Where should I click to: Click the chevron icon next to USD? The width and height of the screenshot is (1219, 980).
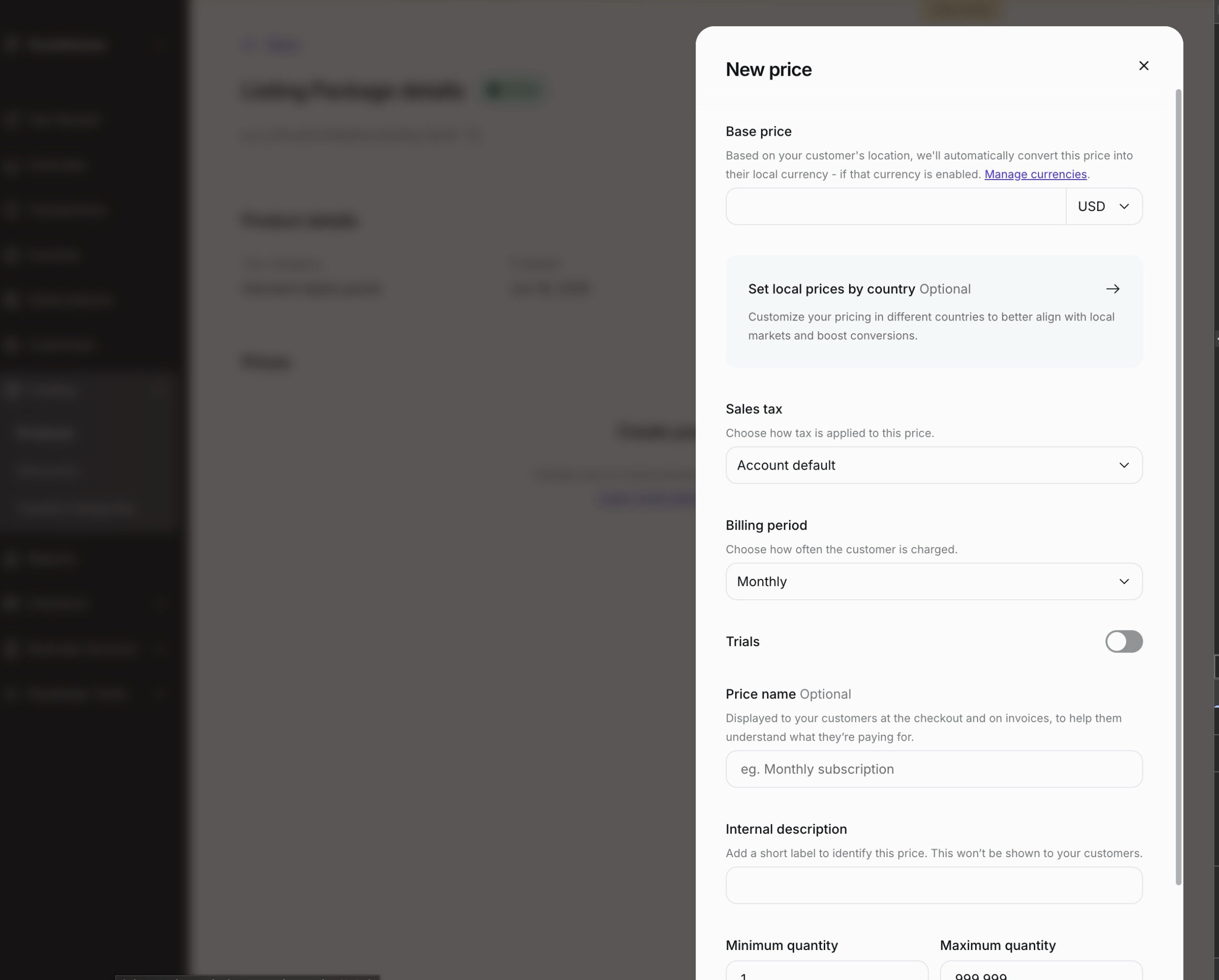(x=1124, y=206)
